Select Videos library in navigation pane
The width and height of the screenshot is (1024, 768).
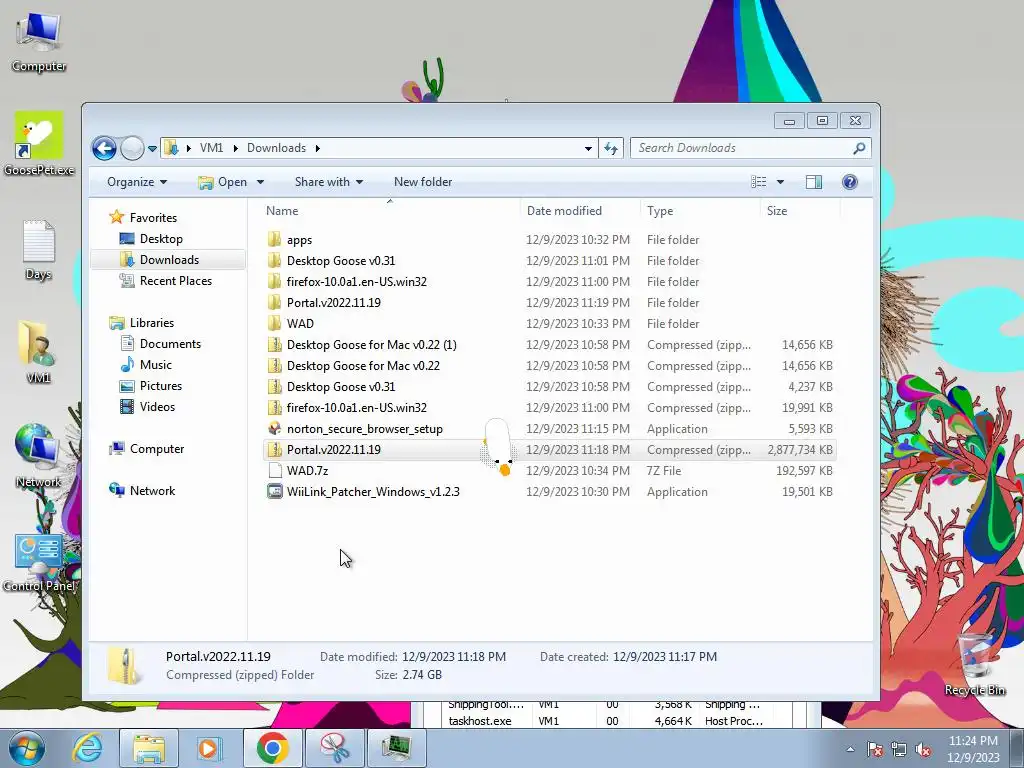point(157,407)
